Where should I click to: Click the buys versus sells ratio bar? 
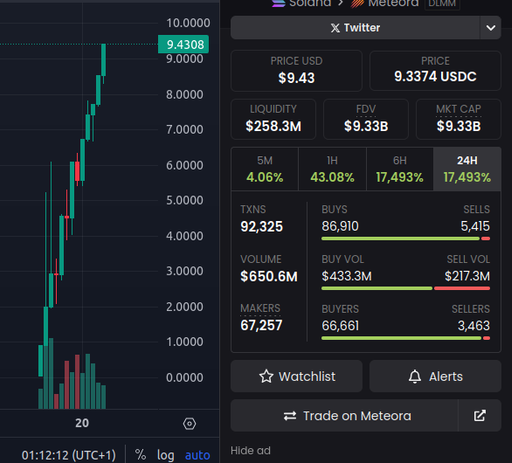click(406, 239)
